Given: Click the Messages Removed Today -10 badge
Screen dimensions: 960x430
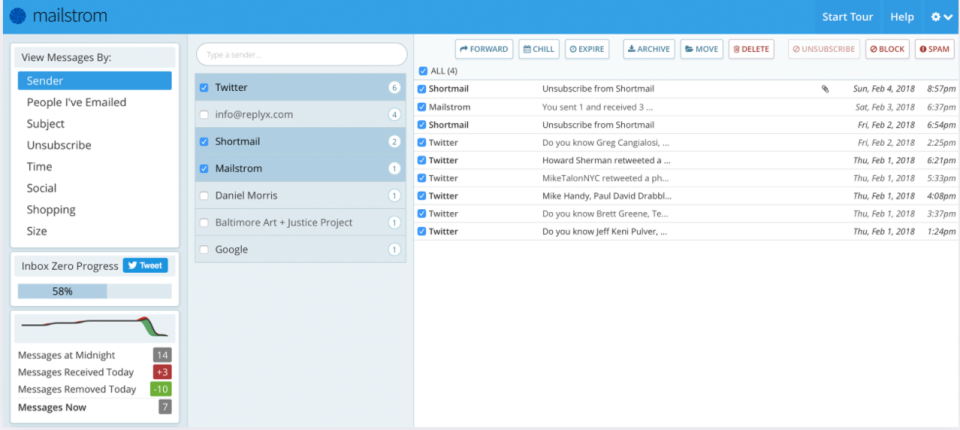Looking at the screenshot, I should [161, 389].
